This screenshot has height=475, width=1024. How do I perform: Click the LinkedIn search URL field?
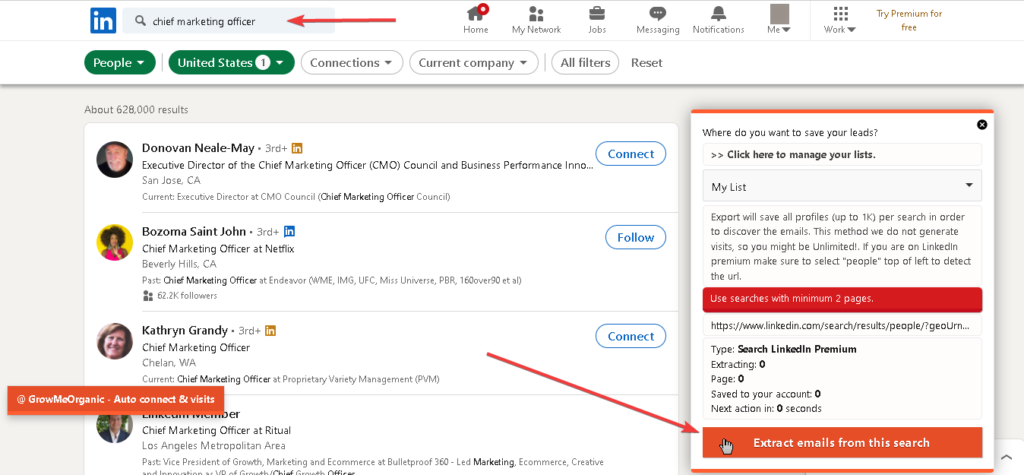(x=842, y=325)
